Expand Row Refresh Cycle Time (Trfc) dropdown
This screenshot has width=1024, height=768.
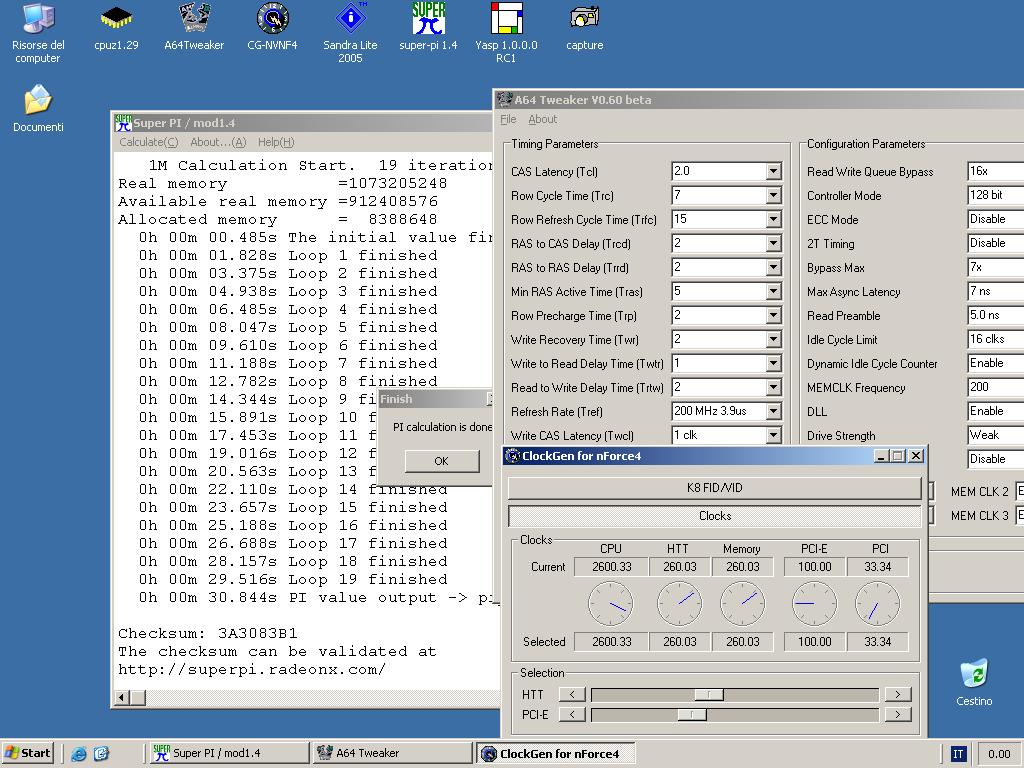(773, 219)
